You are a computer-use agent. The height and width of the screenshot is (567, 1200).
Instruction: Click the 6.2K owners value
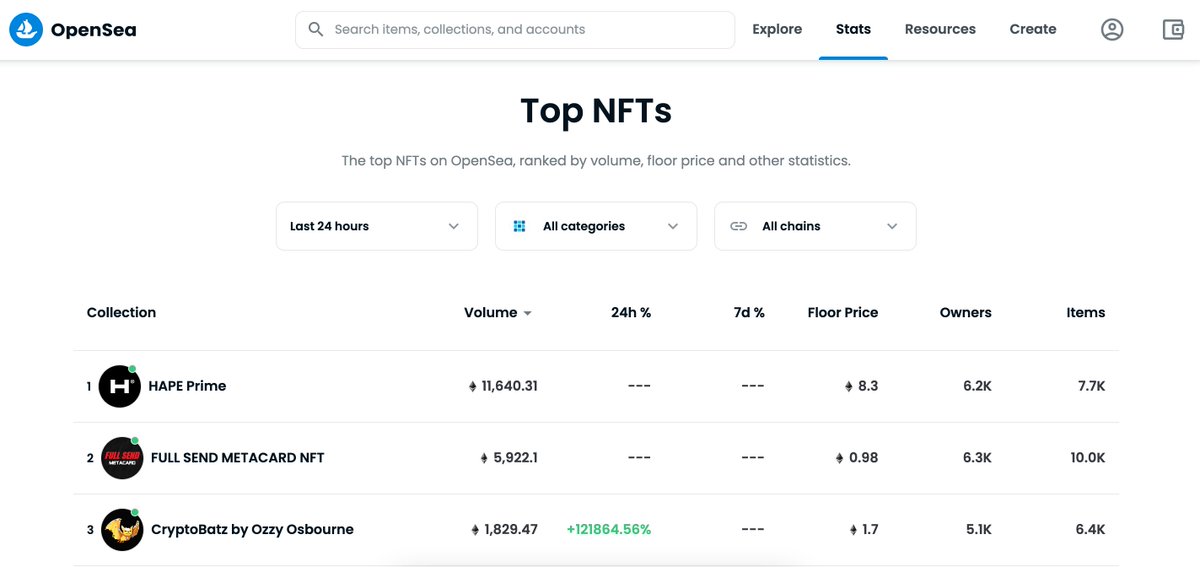pyautogui.click(x=978, y=386)
